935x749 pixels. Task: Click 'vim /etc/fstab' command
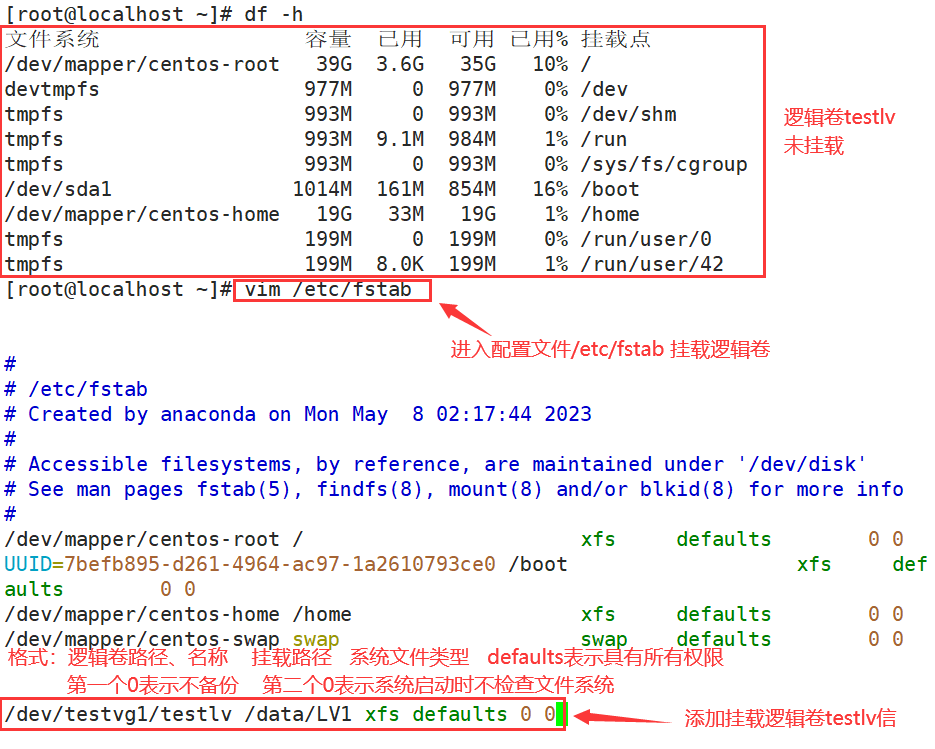[328, 290]
